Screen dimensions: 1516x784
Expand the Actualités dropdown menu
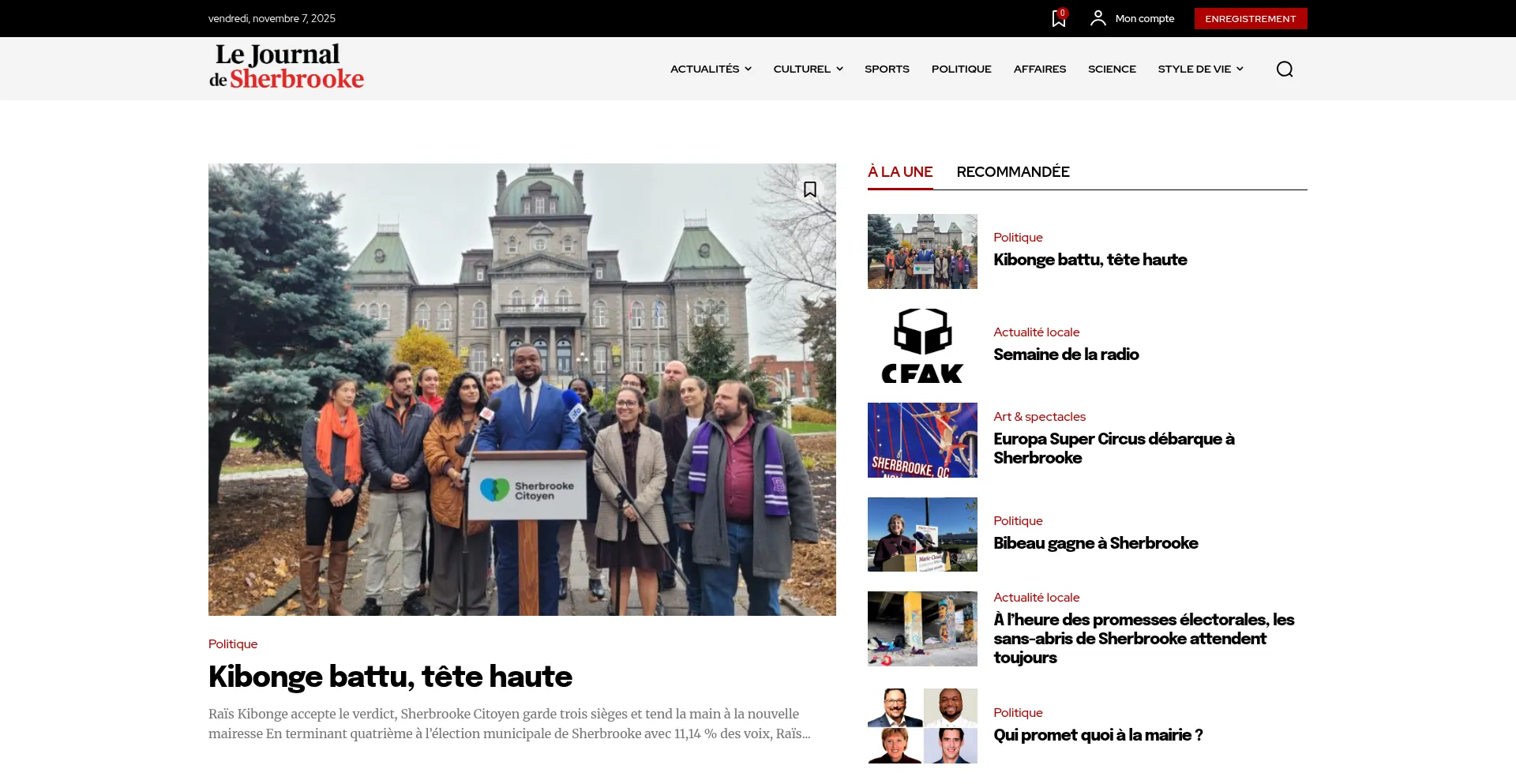click(711, 69)
